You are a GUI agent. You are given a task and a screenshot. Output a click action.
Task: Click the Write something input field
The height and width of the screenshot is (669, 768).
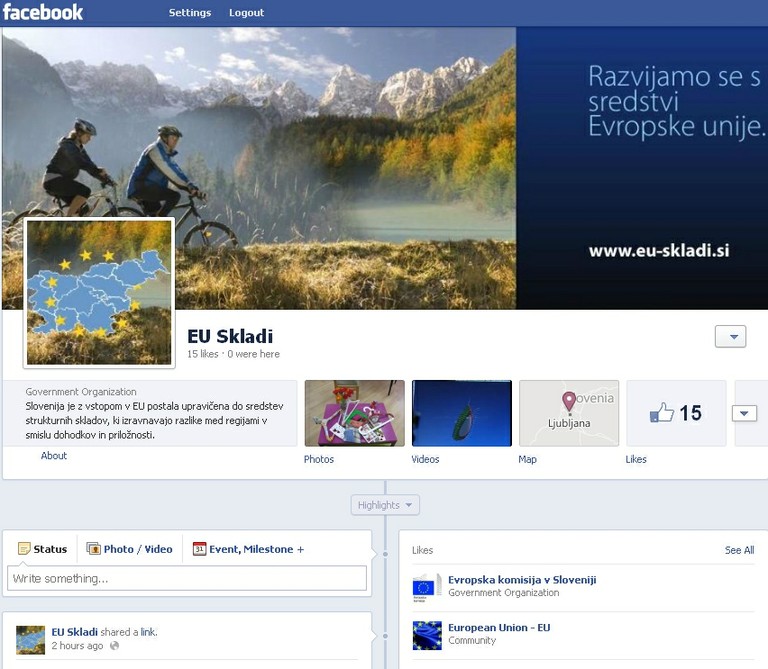[x=187, y=578]
